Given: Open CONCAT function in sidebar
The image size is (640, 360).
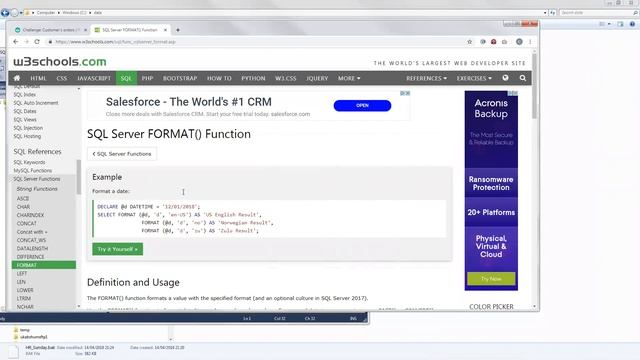Looking at the screenshot, I should coord(27,223).
